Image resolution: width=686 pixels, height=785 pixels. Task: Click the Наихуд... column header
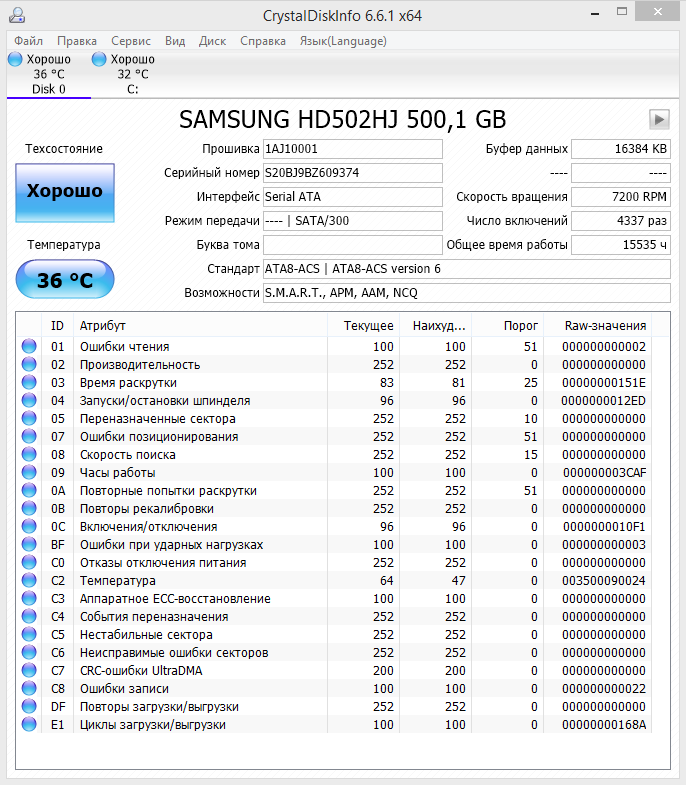click(x=435, y=325)
